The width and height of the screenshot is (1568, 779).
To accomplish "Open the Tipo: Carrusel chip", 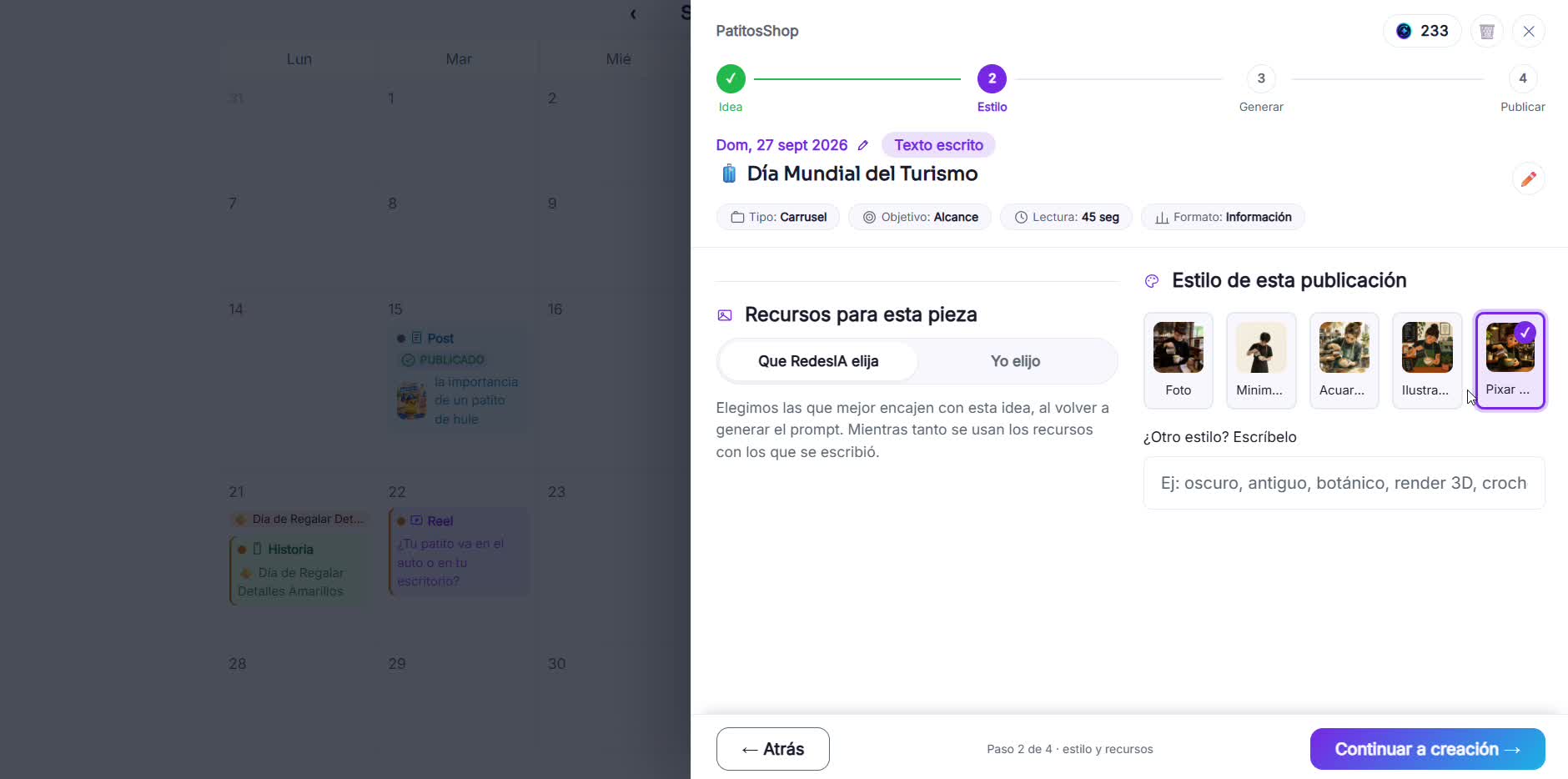I will [778, 217].
